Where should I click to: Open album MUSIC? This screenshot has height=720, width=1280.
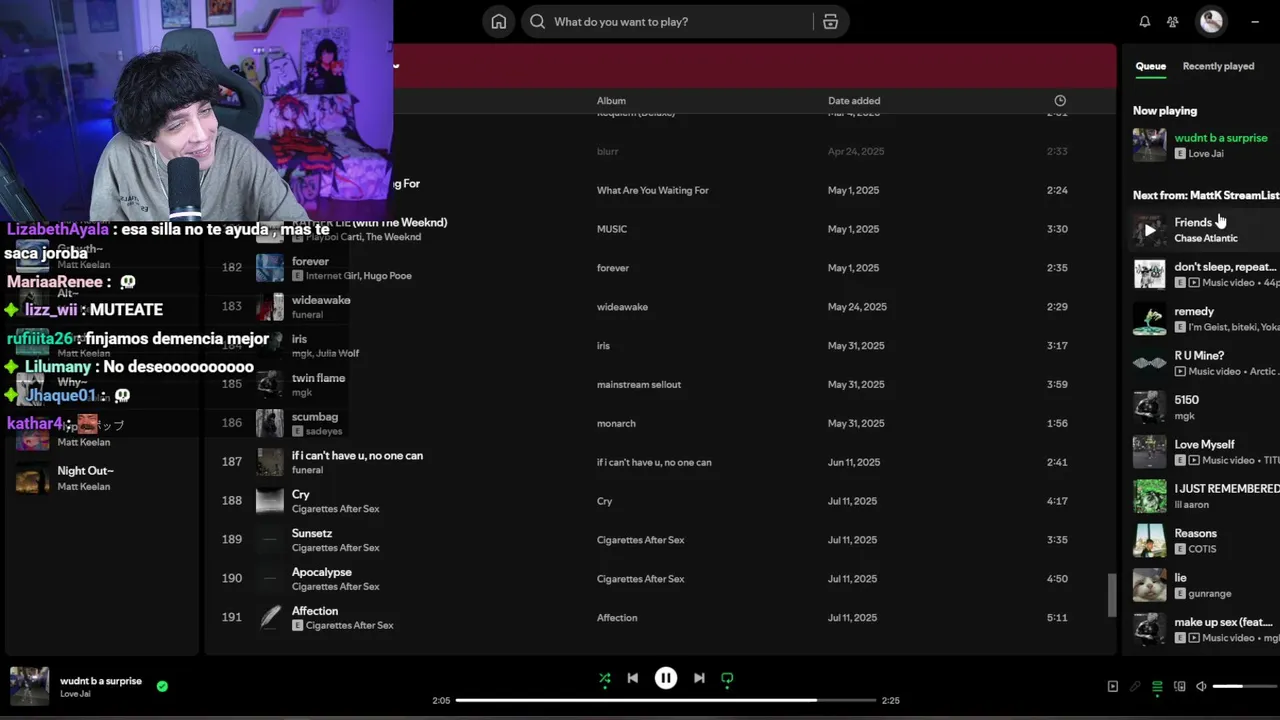coord(612,229)
